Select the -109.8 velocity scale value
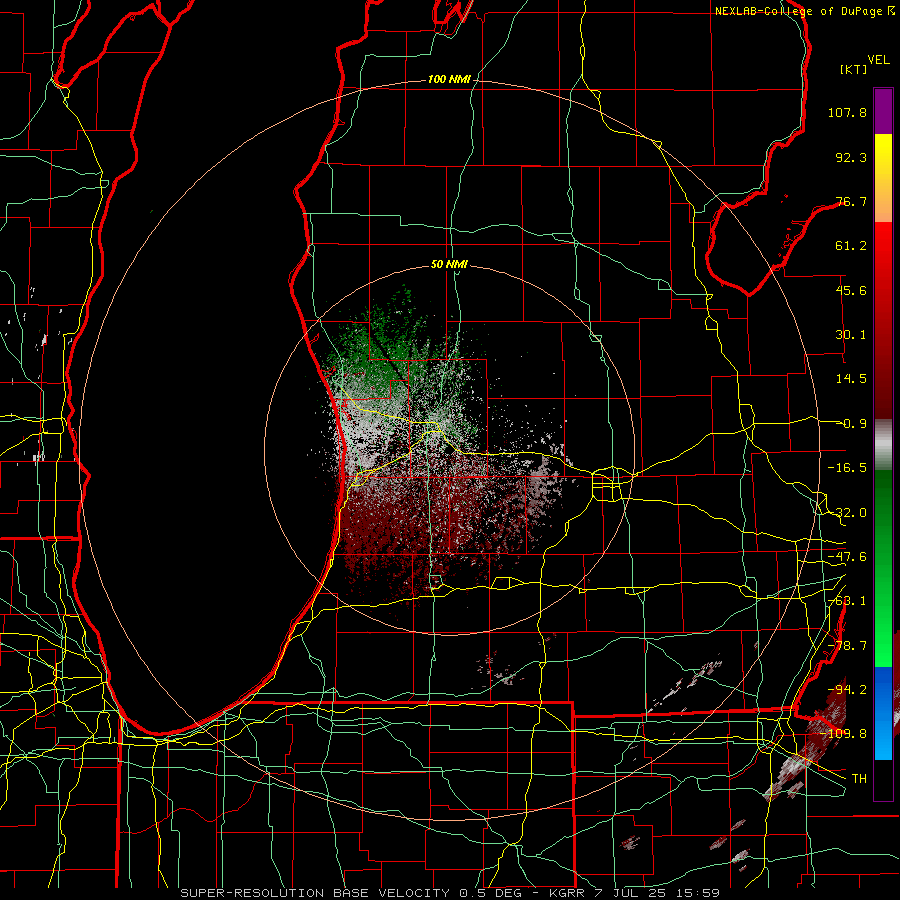900x900 pixels. (x=844, y=734)
